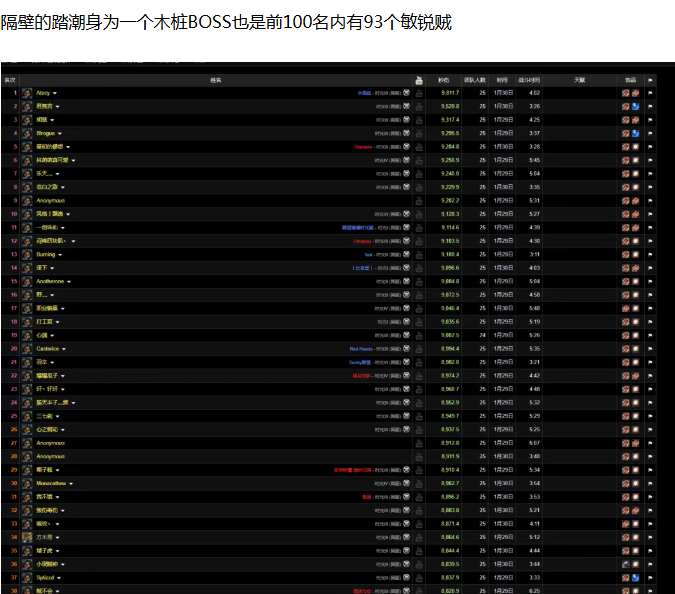This screenshot has height=594, width=675.
Task: Expand the dropdown arrow next to Alacy
Action: coord(55,93)
